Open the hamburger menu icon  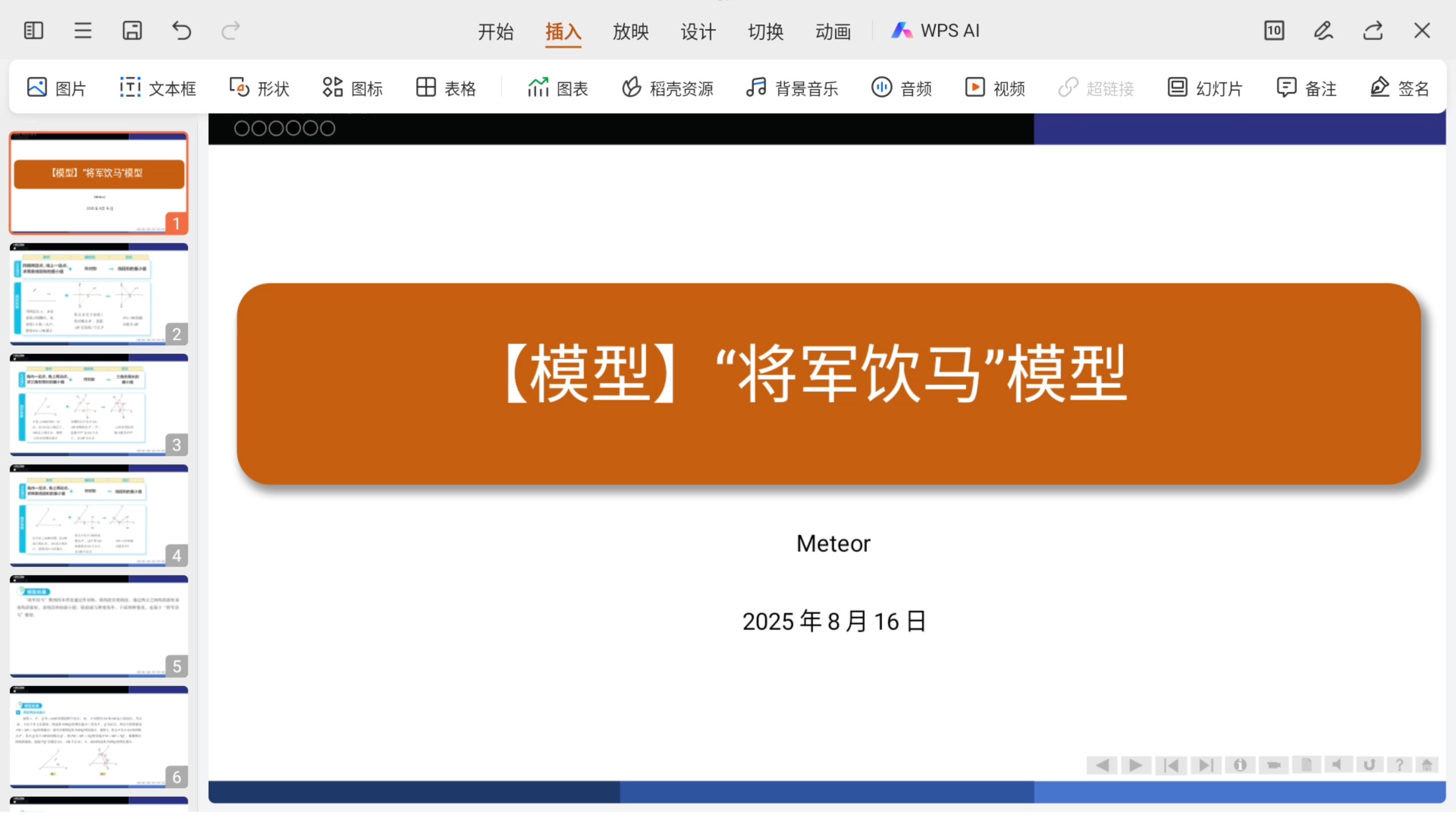click(x=83, y=30)
